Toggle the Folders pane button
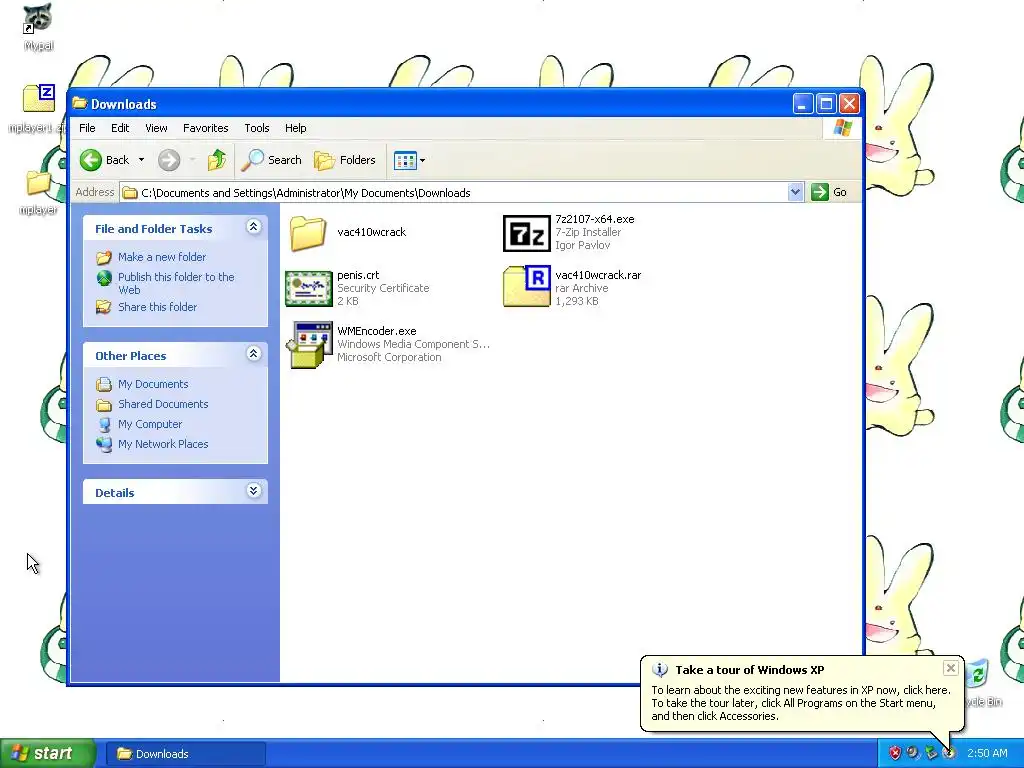1024x768 pixels. (x=345, y=160)
